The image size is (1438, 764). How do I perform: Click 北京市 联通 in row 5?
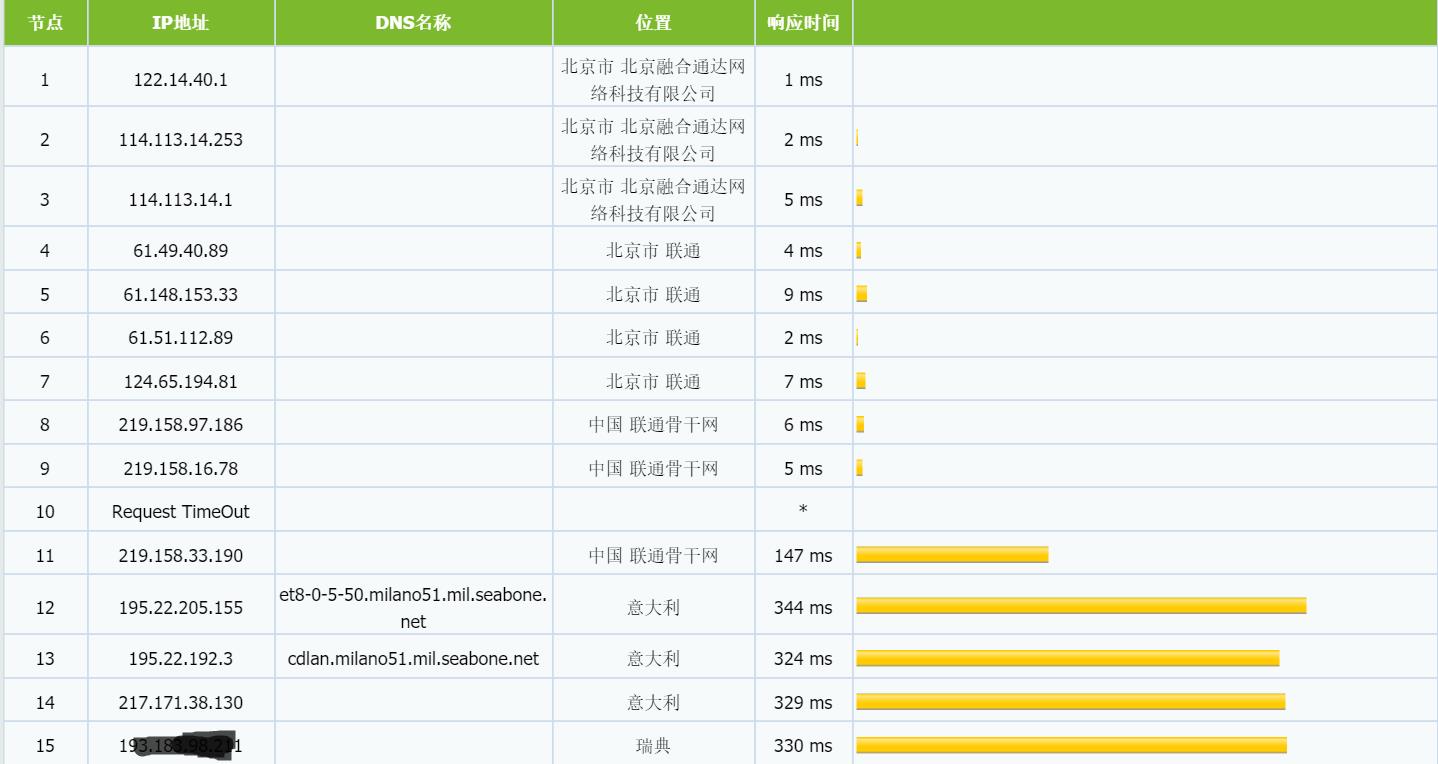[x=653, y=295]
